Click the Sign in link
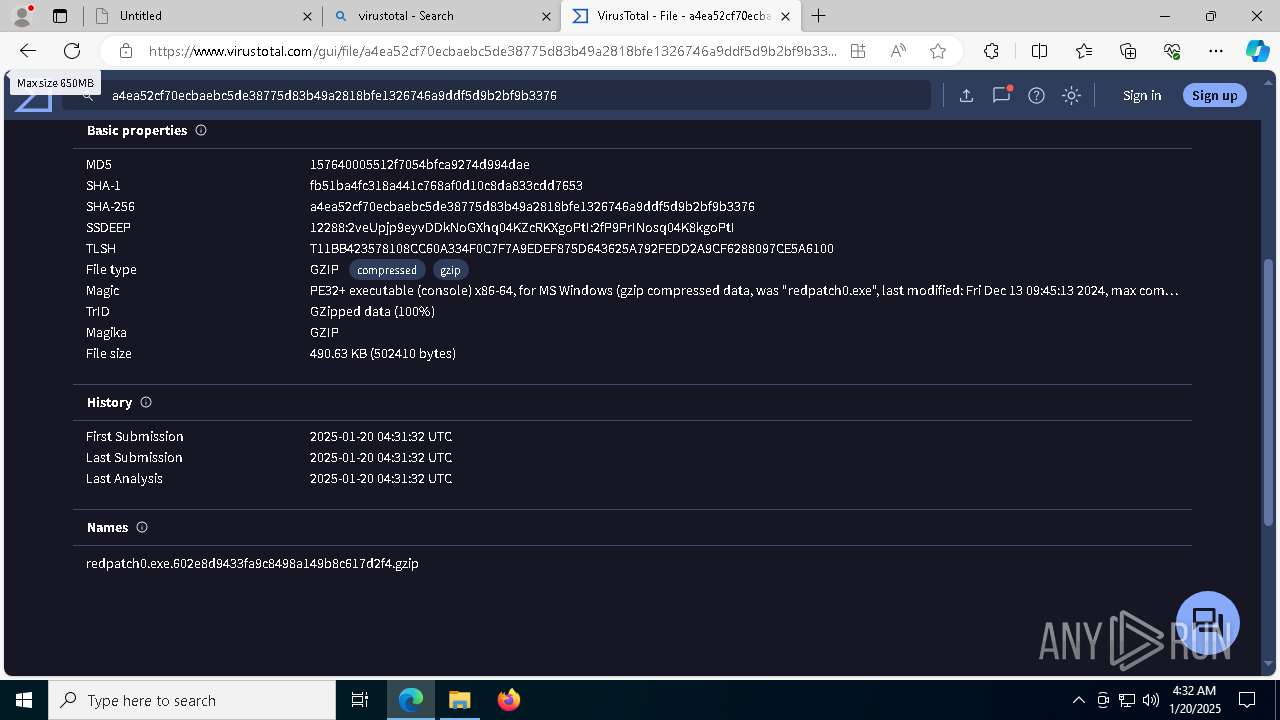 point(1142,95)
